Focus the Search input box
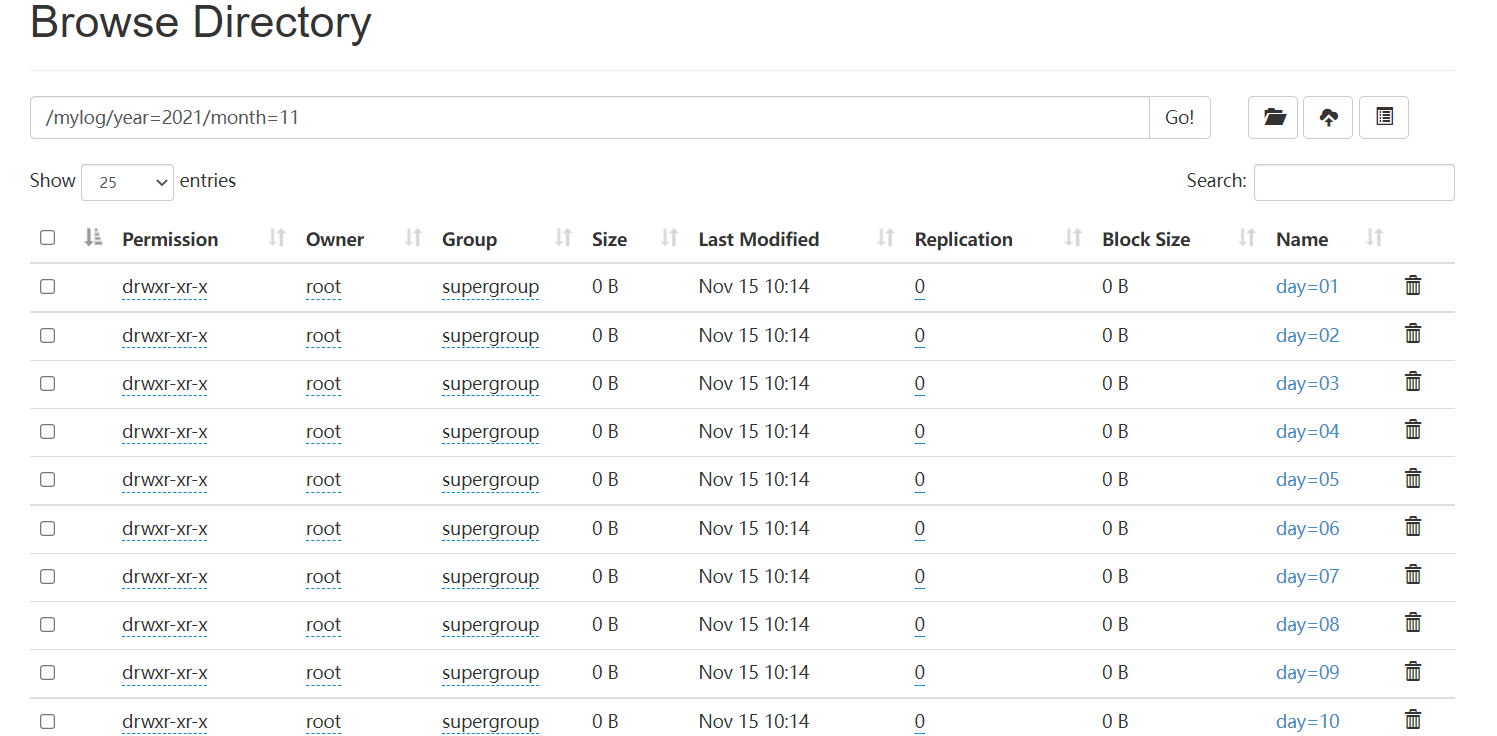 pos(1354,182)
